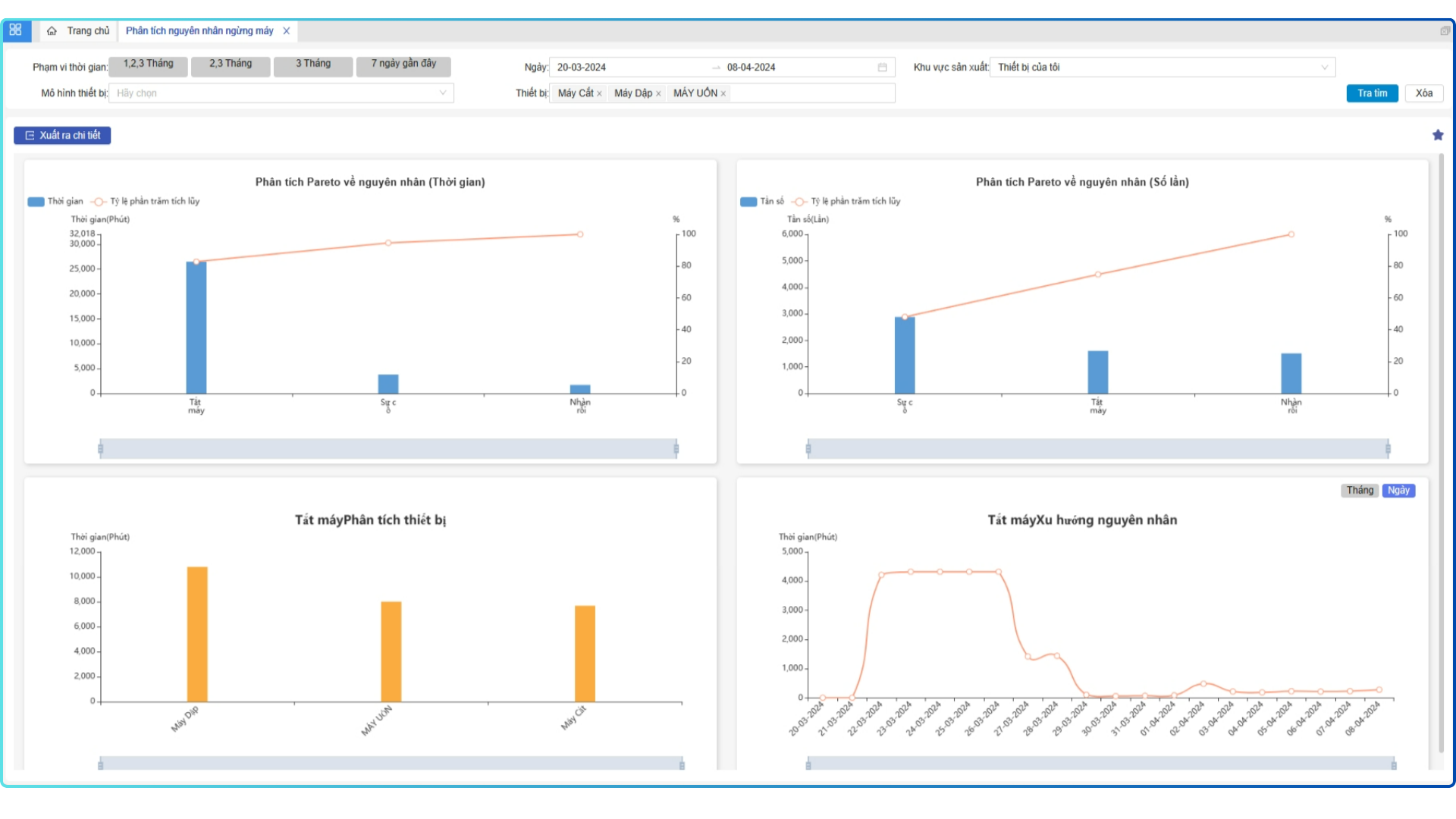Toggle the 7 ngày gần đây time range
Screen dimensions: 1456x819
(x=403, y=63)
